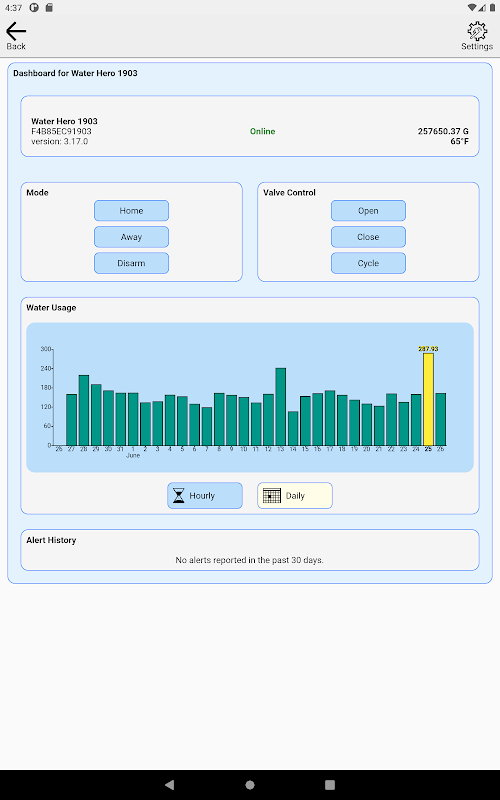This screenshot has height=800, width=500.
Task: Click the Online status text
Action: point(263,131)
